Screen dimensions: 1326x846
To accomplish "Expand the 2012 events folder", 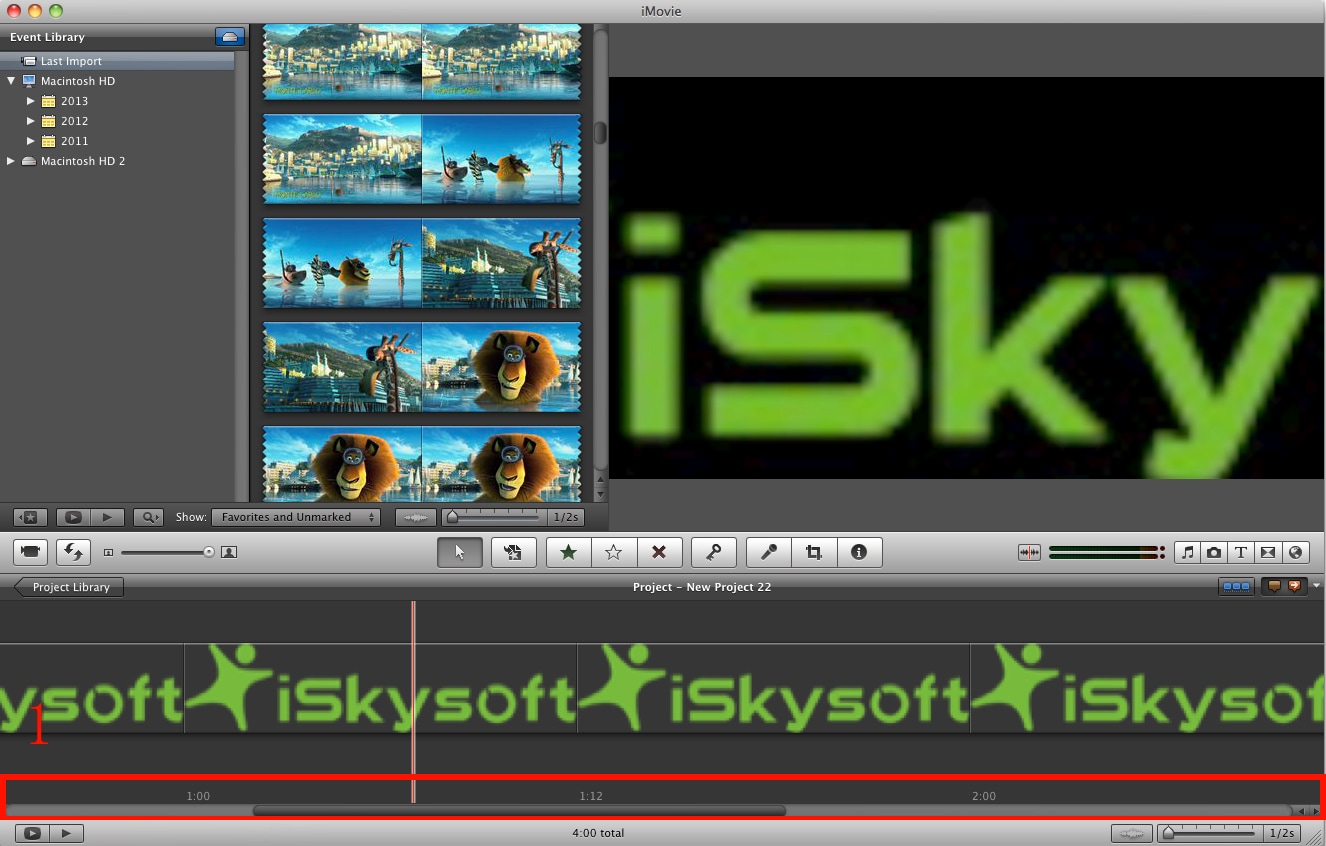I will [x=30, y=121].
